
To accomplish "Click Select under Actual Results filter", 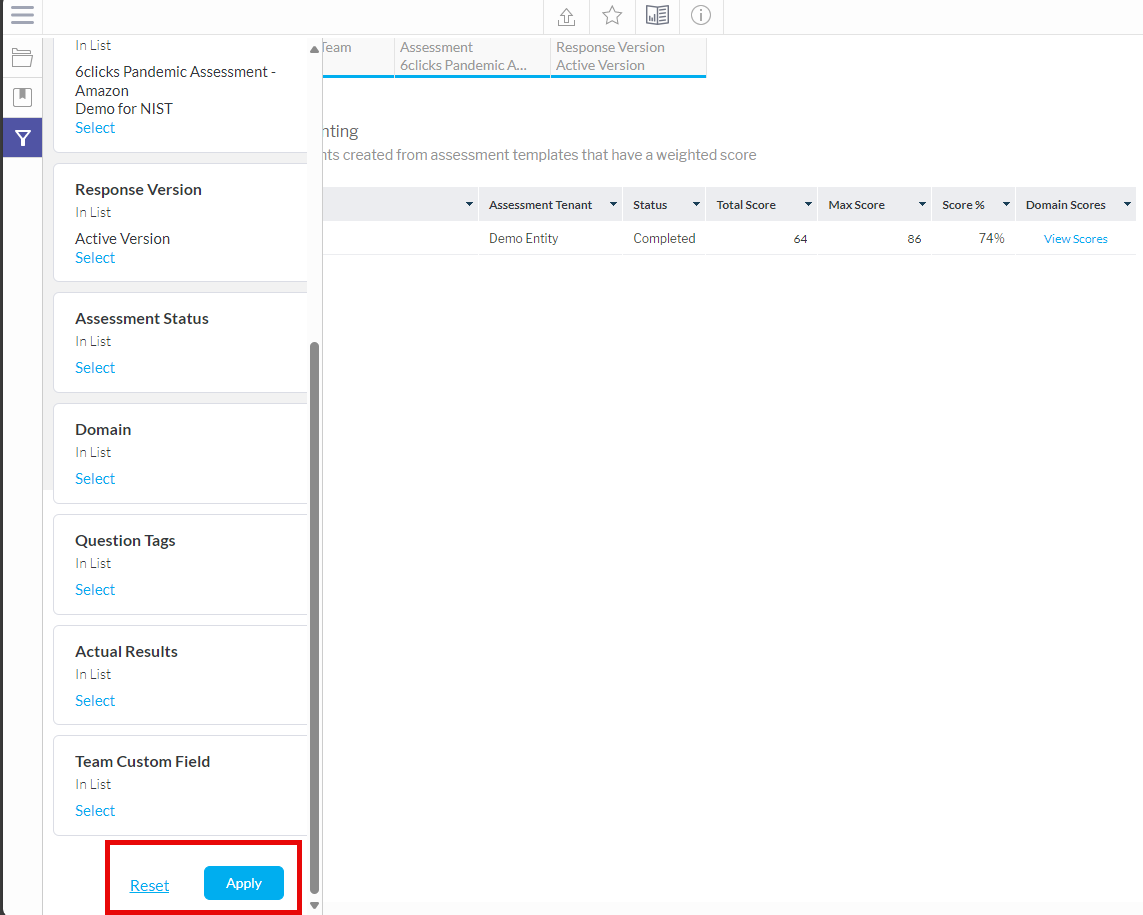I will 95,701.
